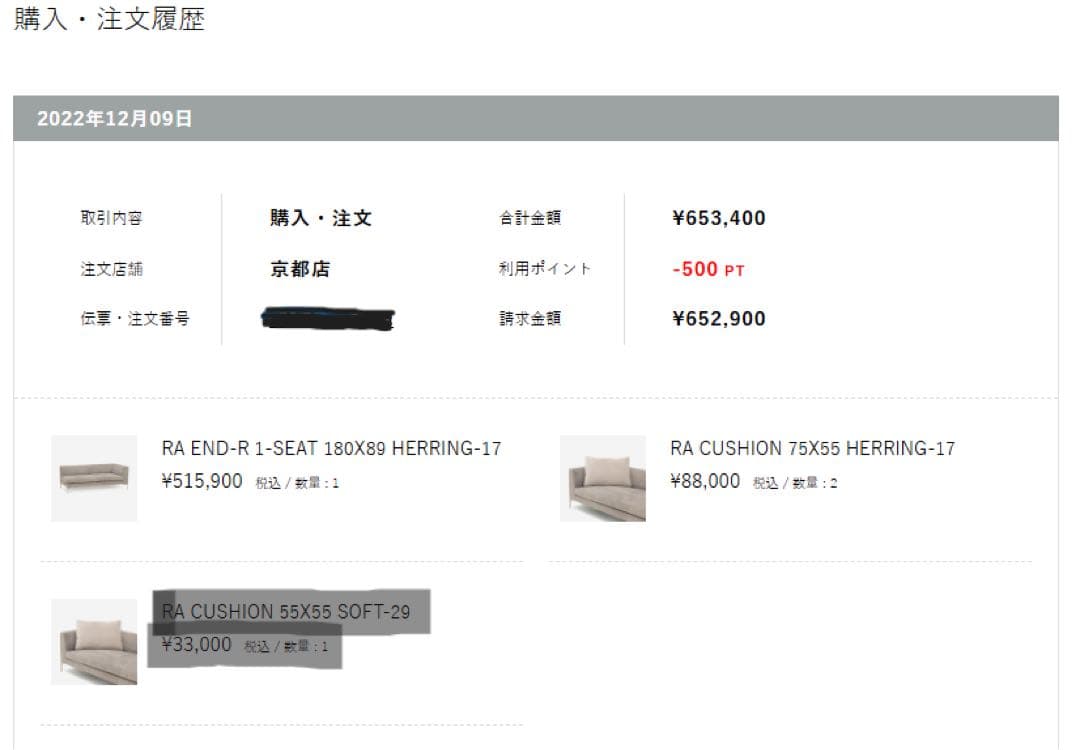The image size is (1080, 750).
Task: Open RA CUSHION 55X55 SOFT-29 product name
Action: [x=286, y=612]
